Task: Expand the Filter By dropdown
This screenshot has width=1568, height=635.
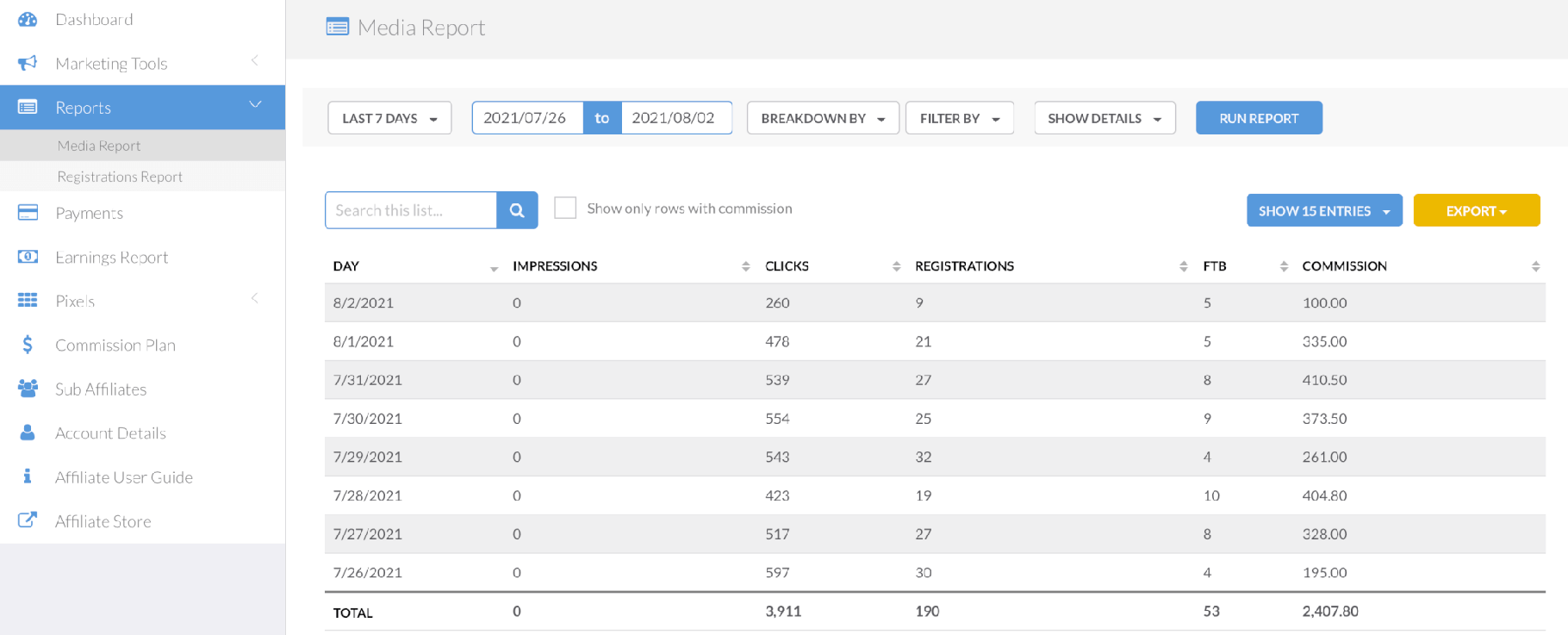Action: pos(959,118)
